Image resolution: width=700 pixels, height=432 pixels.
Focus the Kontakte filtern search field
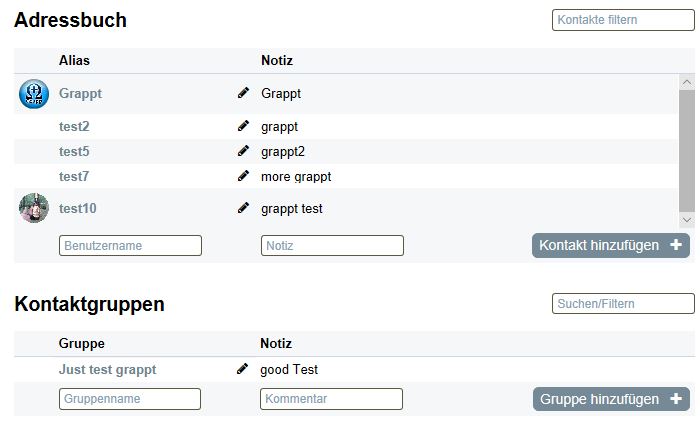click(x=622, y=20)
